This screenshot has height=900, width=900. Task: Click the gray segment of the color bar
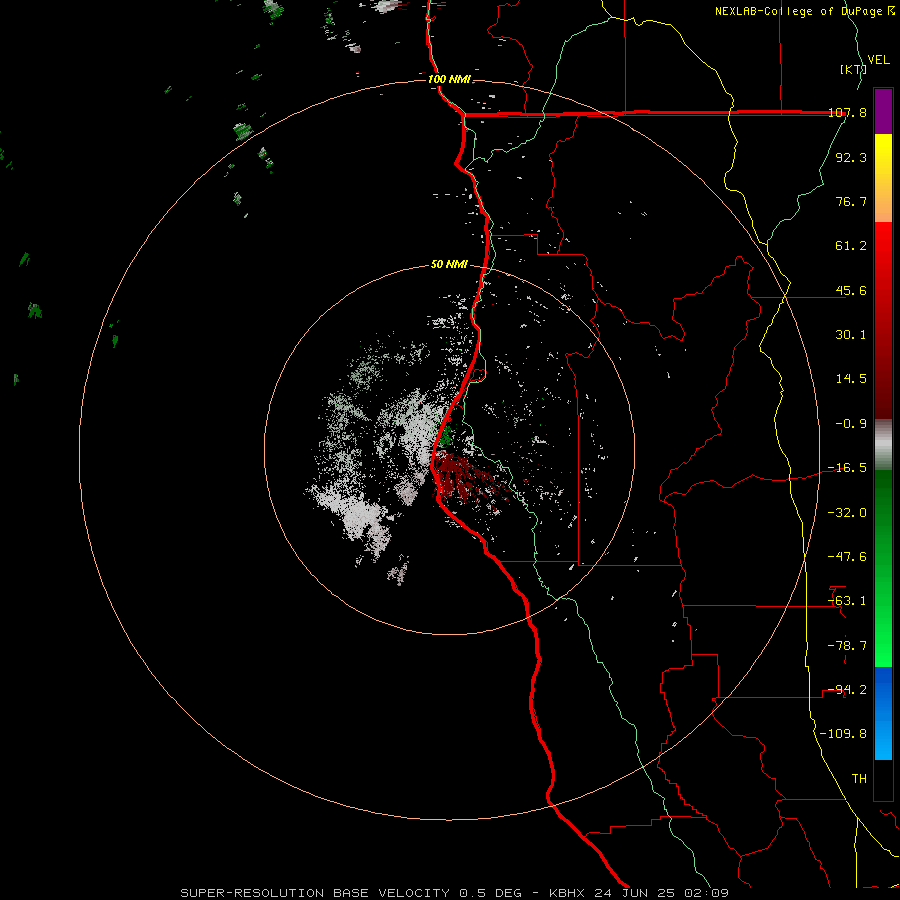click(x=883, y=445)
